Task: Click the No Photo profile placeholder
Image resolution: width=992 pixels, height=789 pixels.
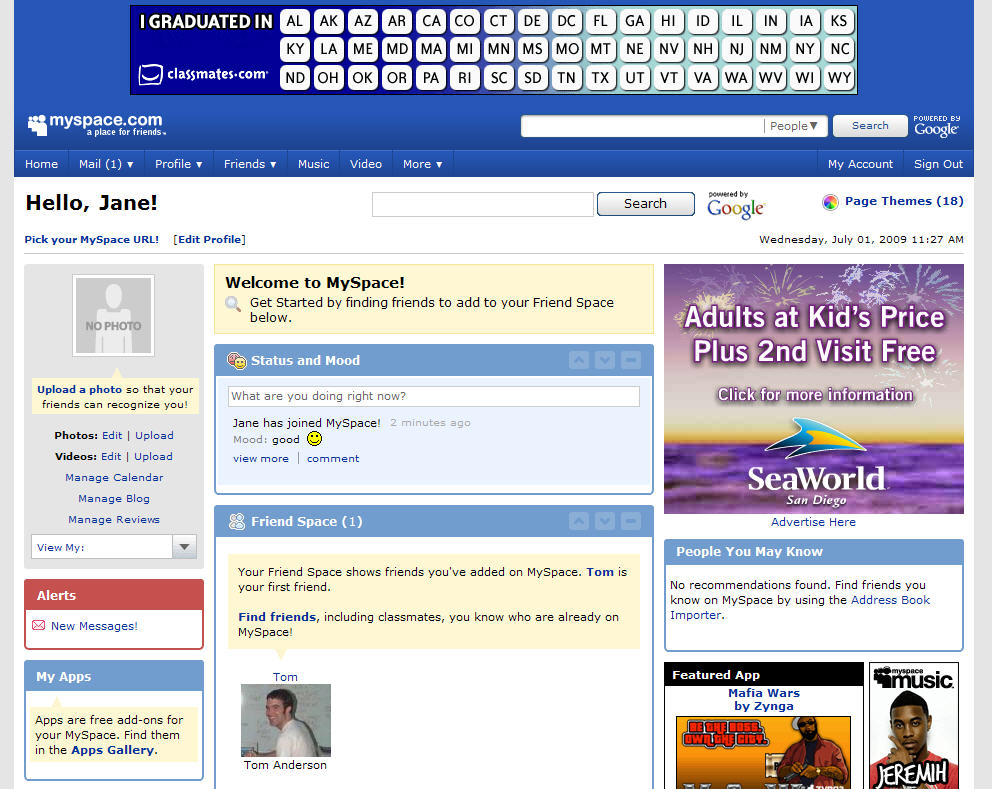Action: pos(113,315)
